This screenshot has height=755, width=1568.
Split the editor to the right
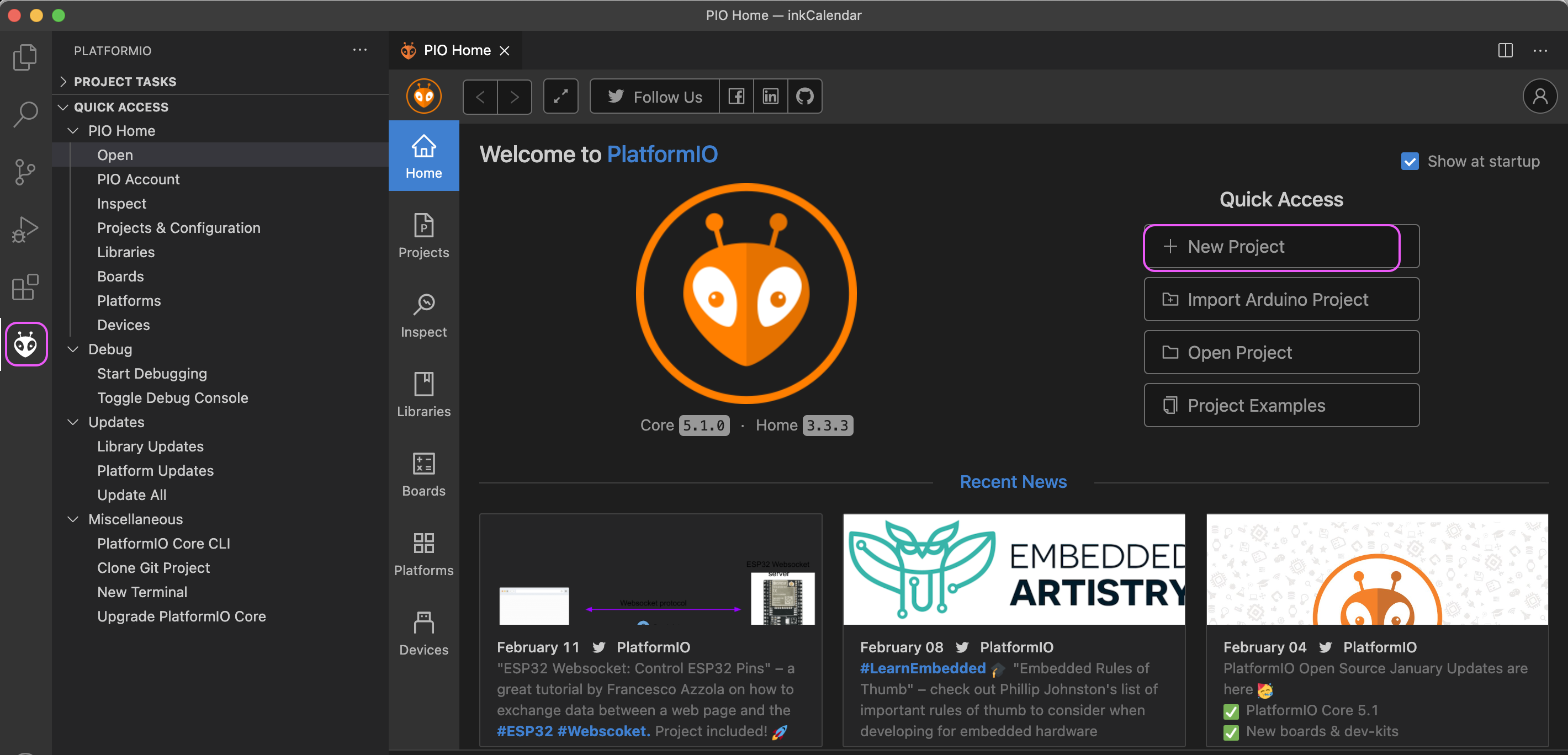pos(1505,50)
